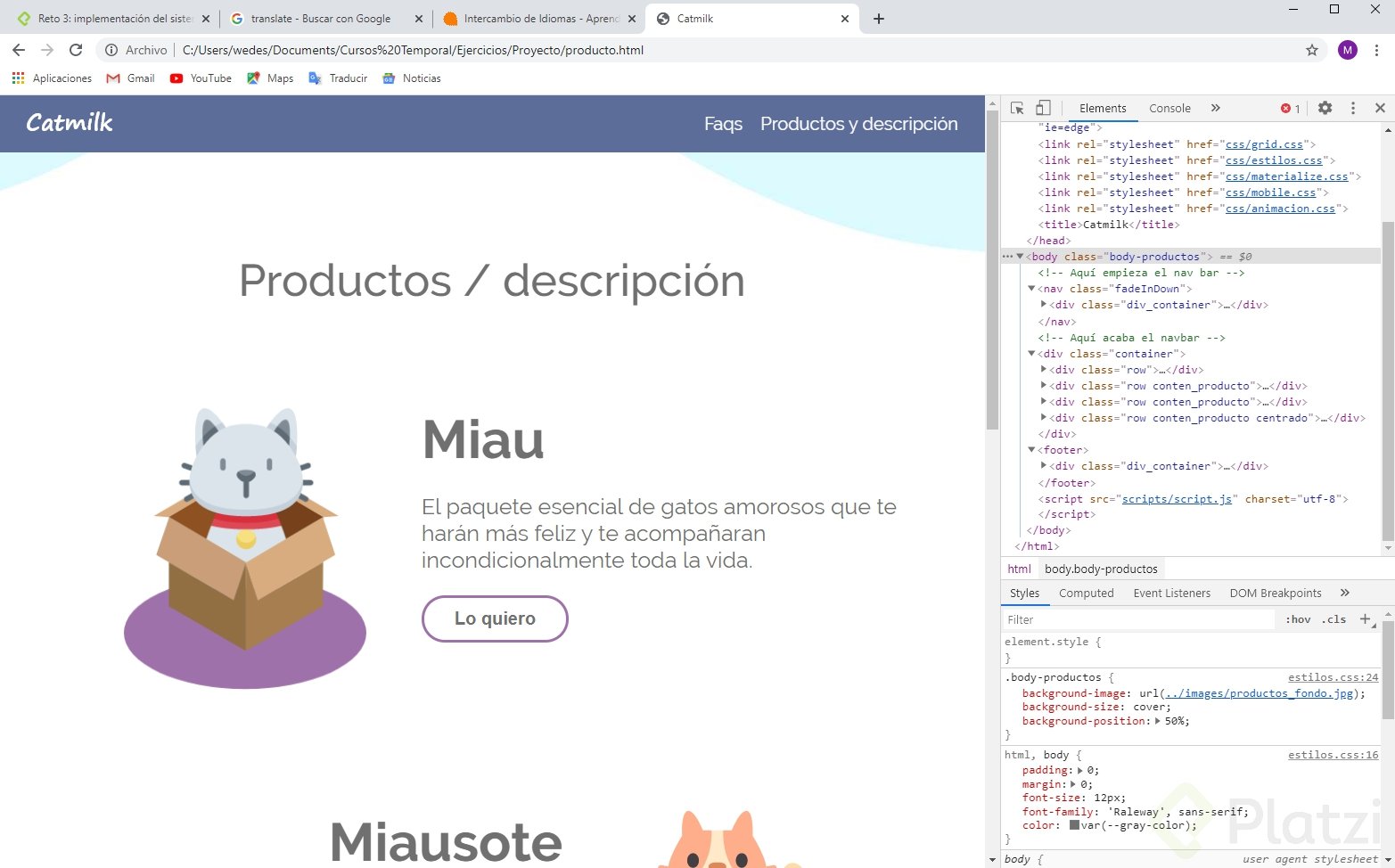1395x868 pixels.
Task: Bookmark this page with the star icon
Action: click(x=1312, y=50)
